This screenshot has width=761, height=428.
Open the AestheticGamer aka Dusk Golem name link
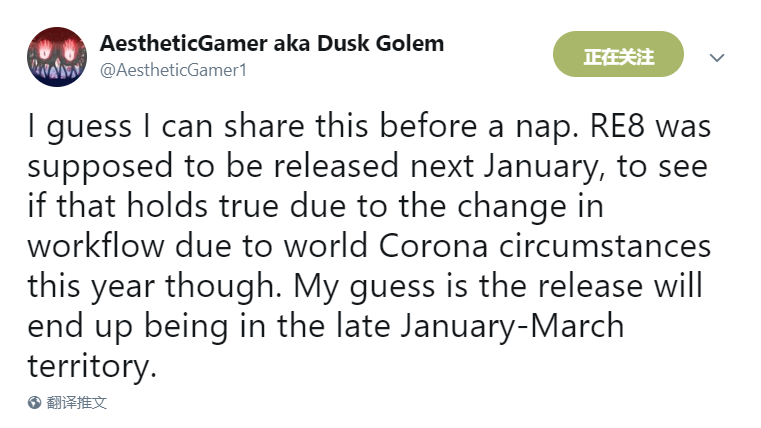[x=272, y=43]
